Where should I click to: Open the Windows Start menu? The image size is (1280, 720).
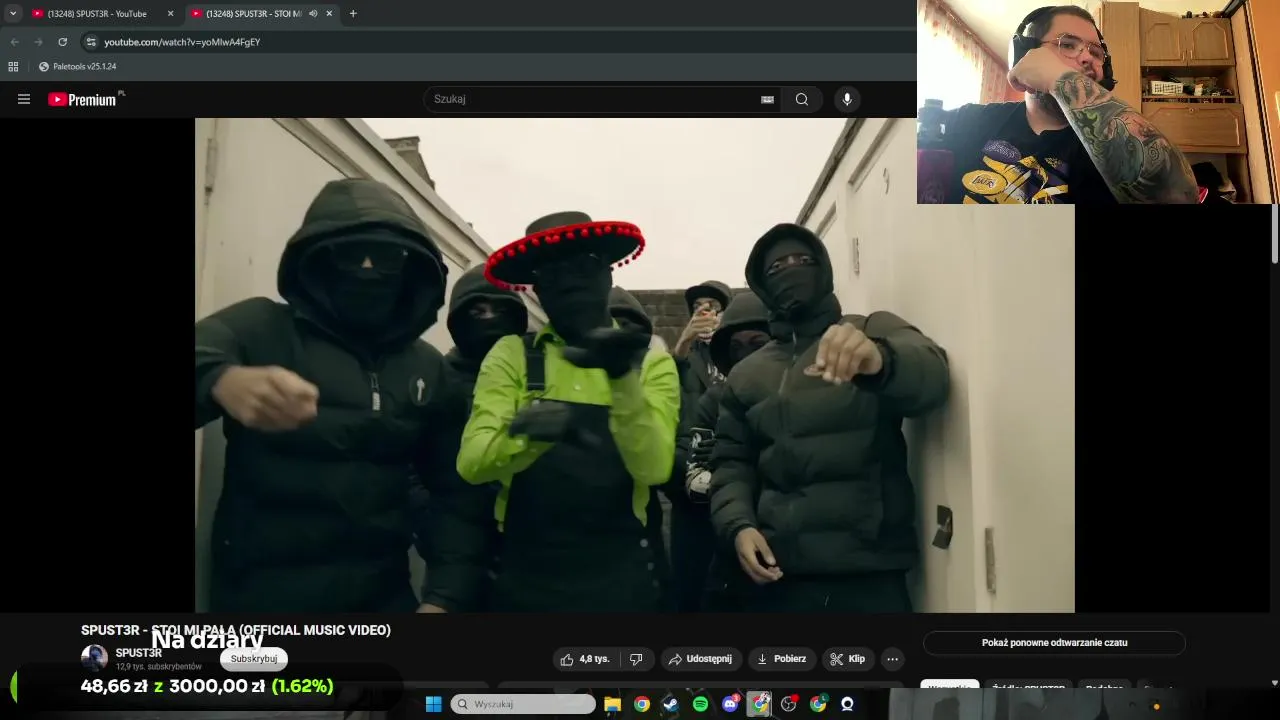point(433,704)
